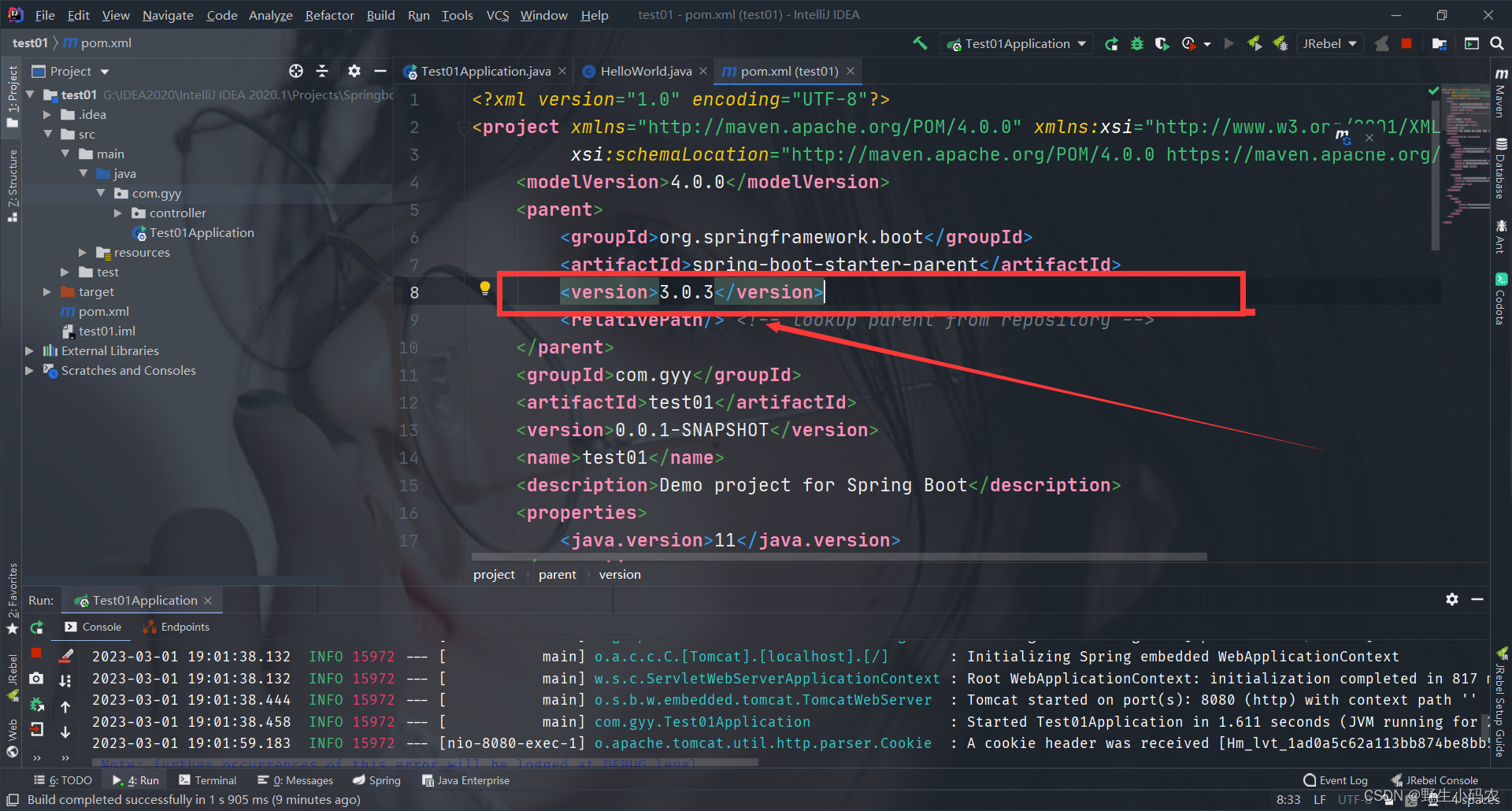
Task: Toggle the Ant side panel
Action: pos(1501,236)
